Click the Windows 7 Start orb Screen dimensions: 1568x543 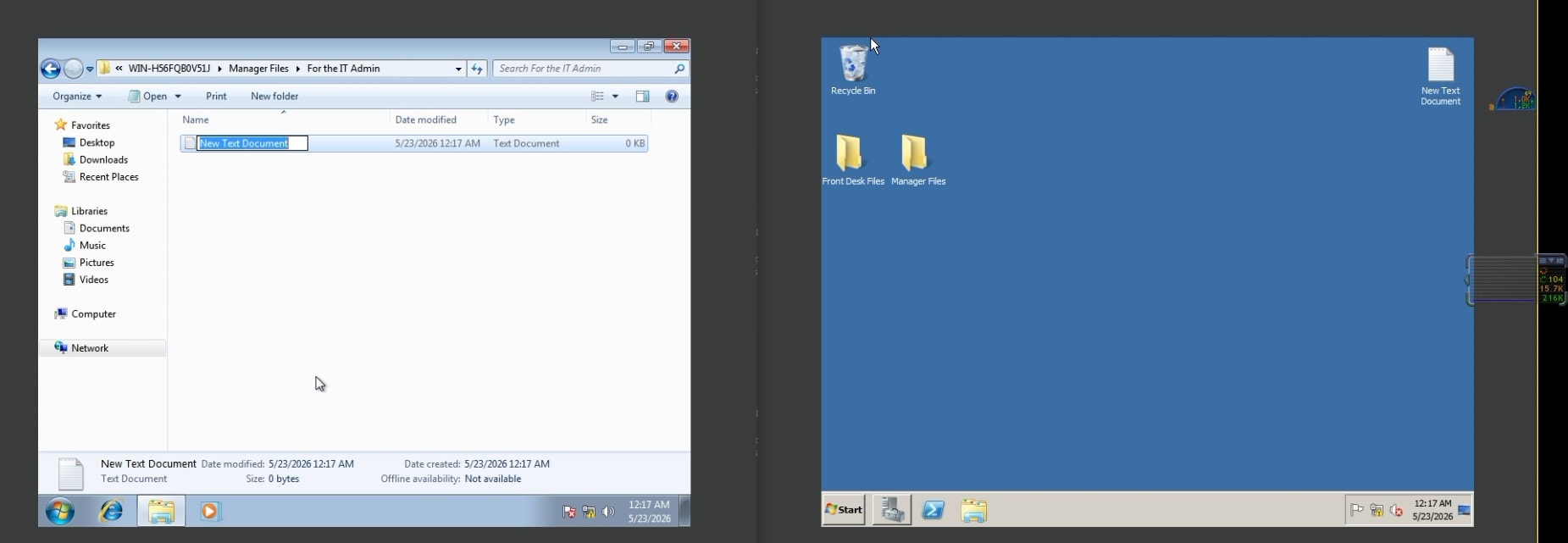pos(60,511)
